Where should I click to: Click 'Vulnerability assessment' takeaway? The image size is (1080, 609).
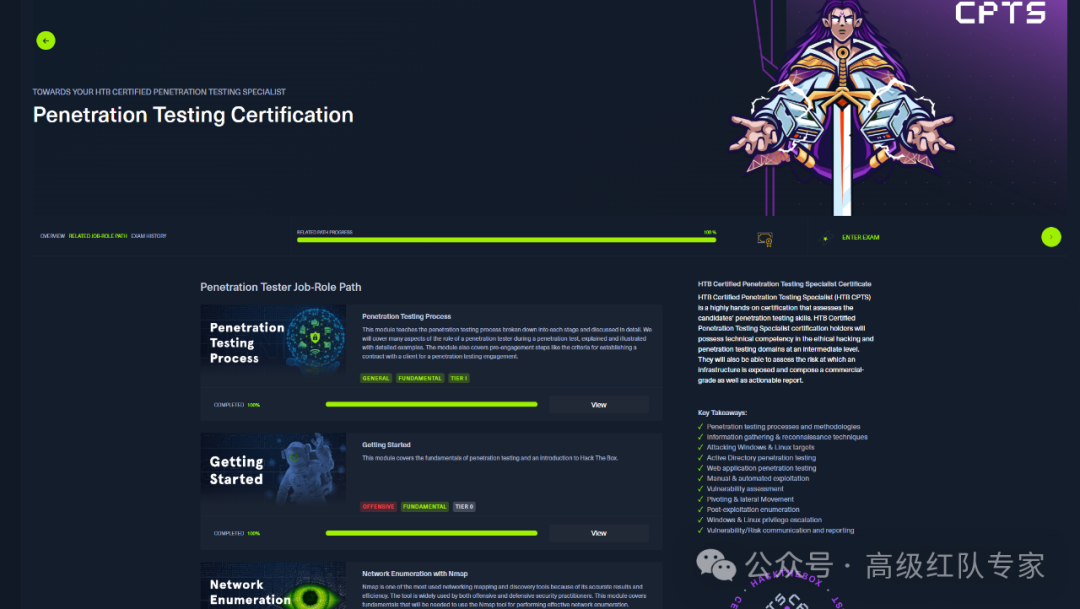(x=745, y=489)
